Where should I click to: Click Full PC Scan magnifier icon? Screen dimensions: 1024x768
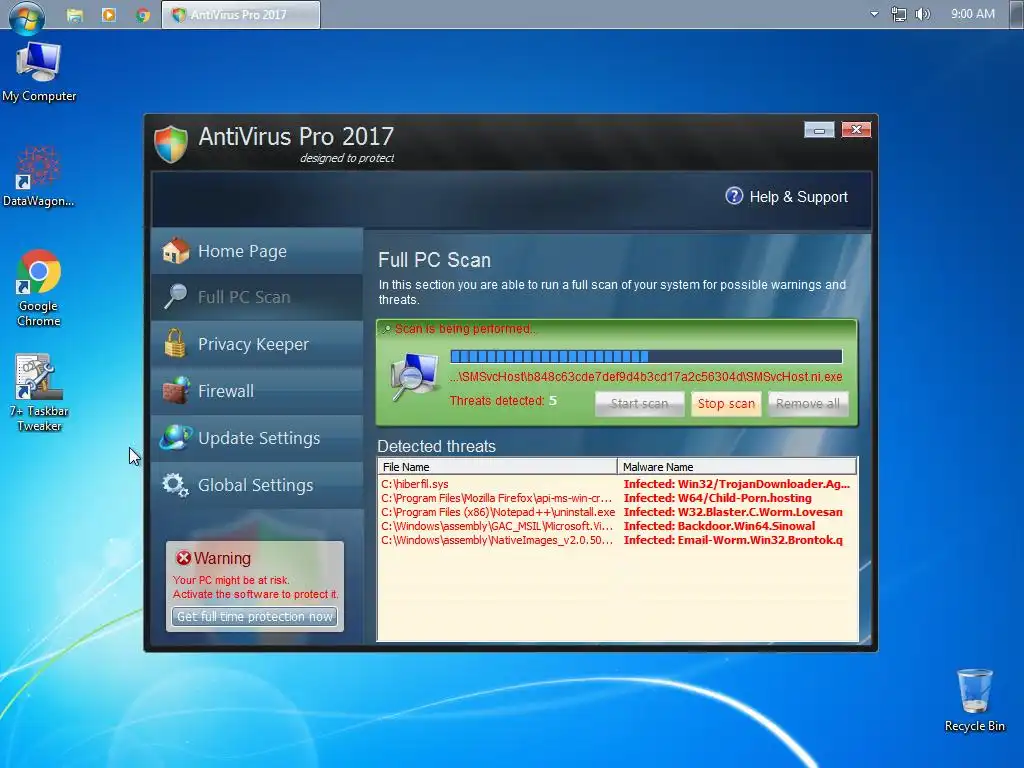click(175, 296)
